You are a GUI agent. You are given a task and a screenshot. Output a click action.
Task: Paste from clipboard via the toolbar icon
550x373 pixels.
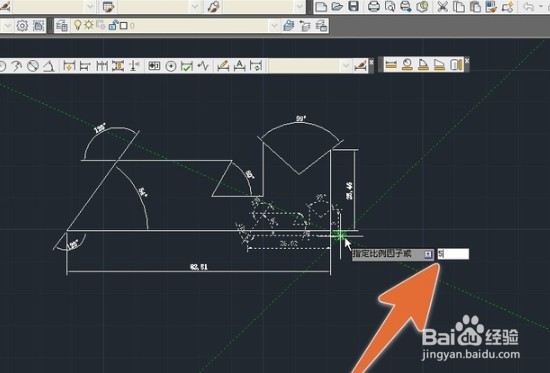point(475,6)
